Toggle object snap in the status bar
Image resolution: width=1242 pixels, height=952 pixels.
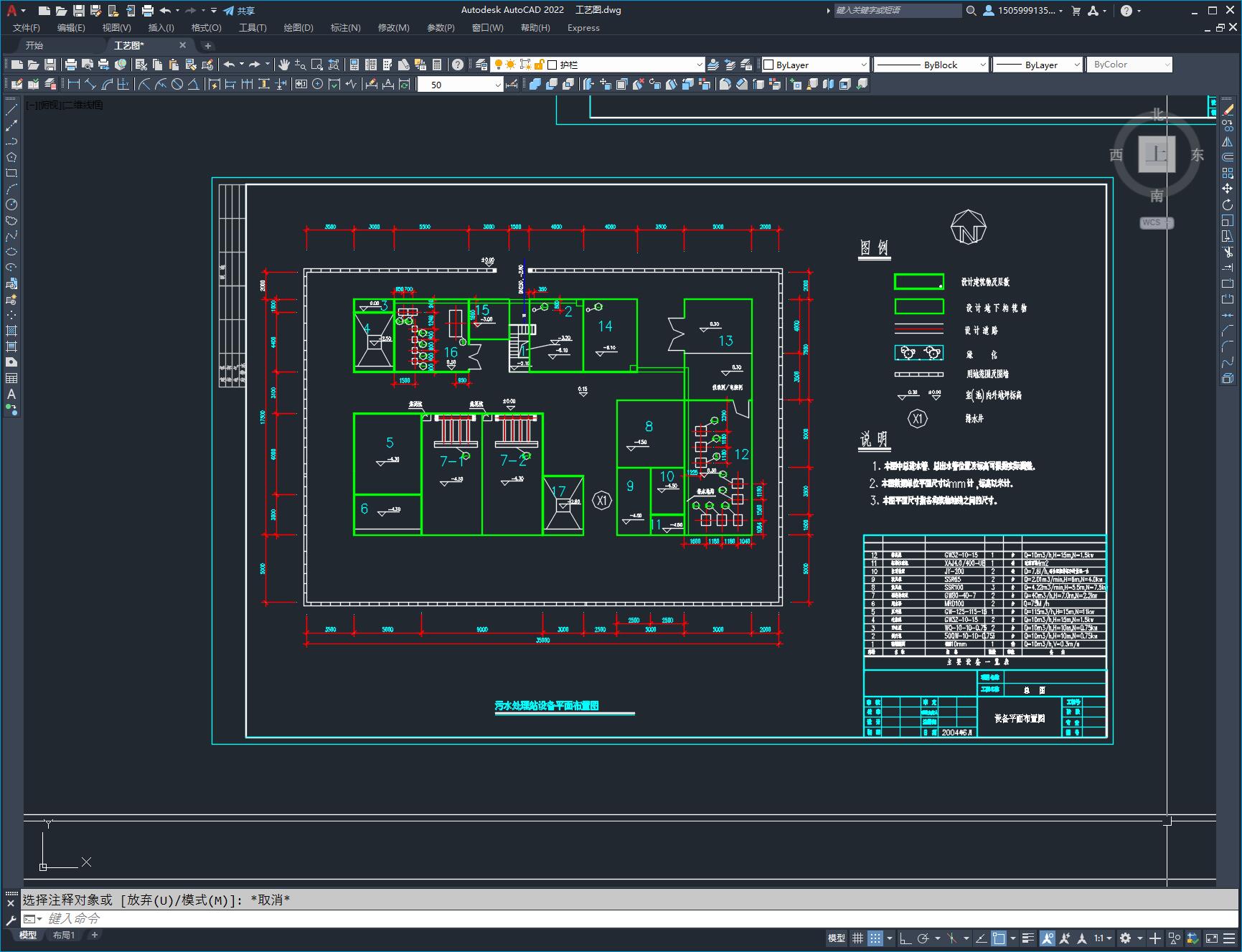[x=999, y=938]
